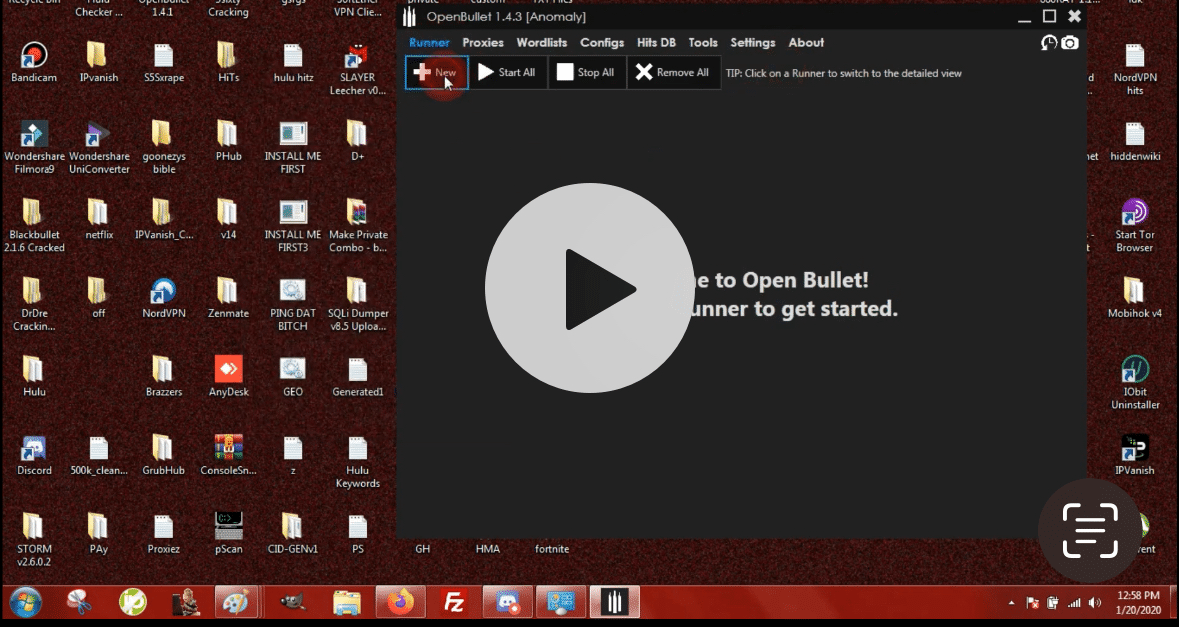The image size is (1179, 627).
Task: Click the text scan overlay icon
Action: tap(1090, 531)
